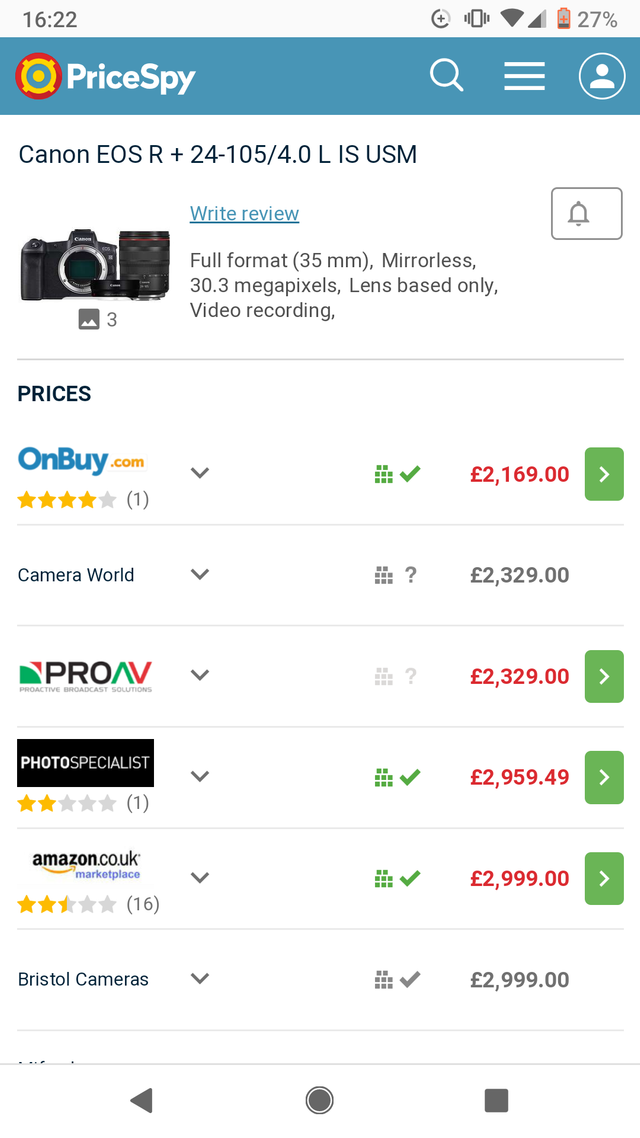Open the hamburger menu
The image size is (640, 1138).
pyautogui.click(x=524, y=76)
